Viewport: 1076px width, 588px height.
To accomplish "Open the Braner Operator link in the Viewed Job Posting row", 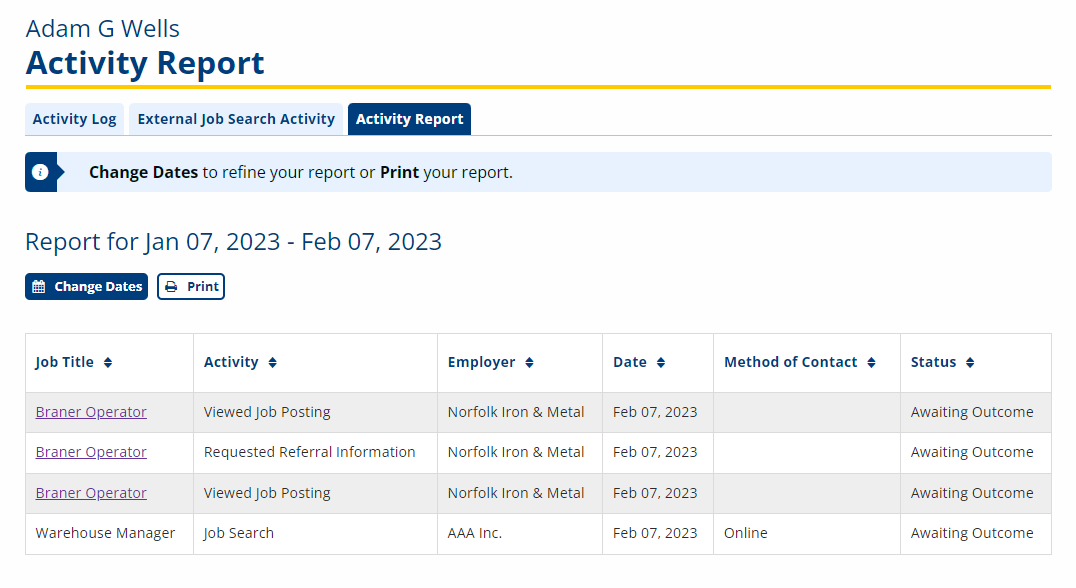I will tap(90, 411).
